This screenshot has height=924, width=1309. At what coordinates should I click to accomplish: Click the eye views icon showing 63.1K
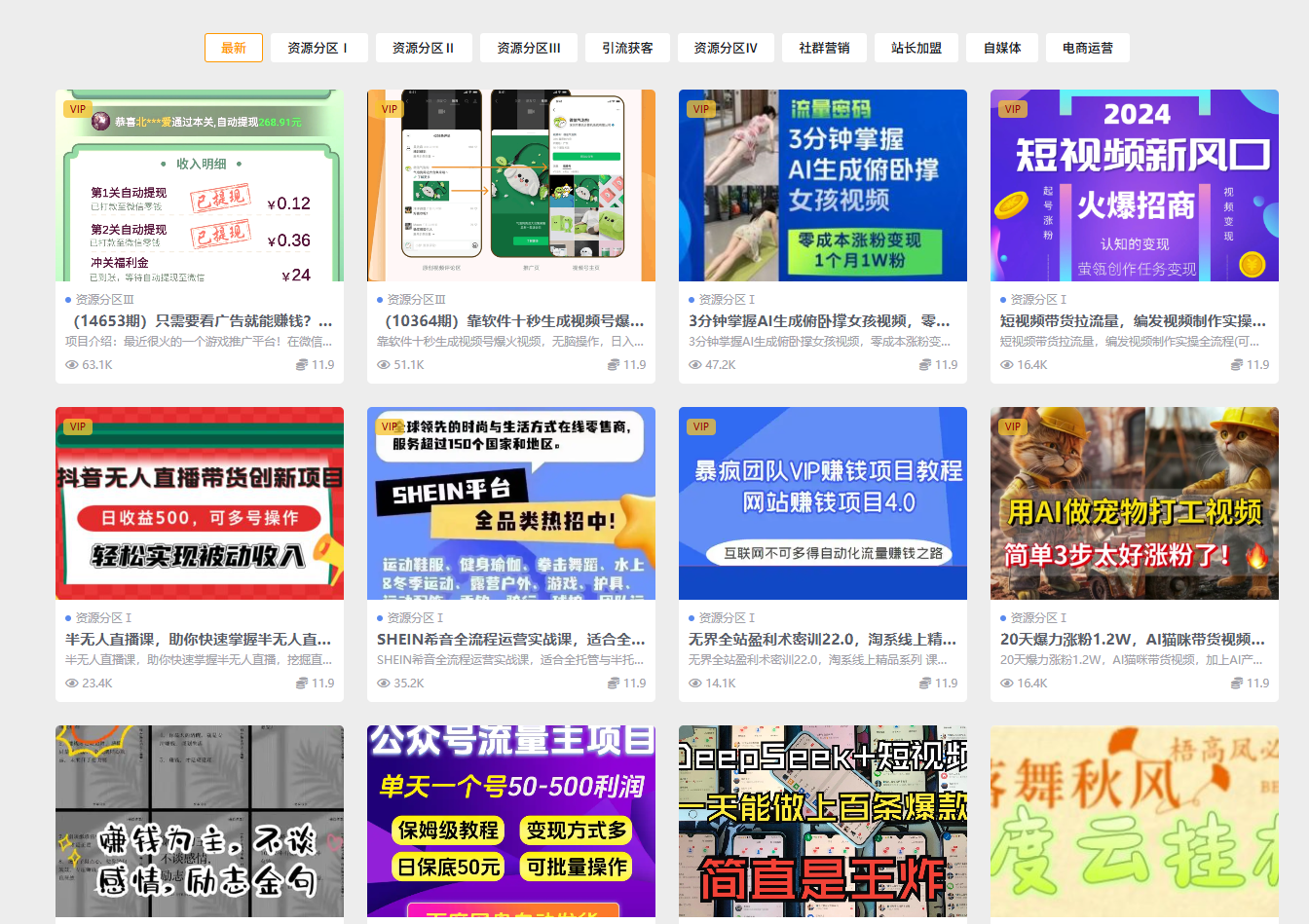[72, 365]
